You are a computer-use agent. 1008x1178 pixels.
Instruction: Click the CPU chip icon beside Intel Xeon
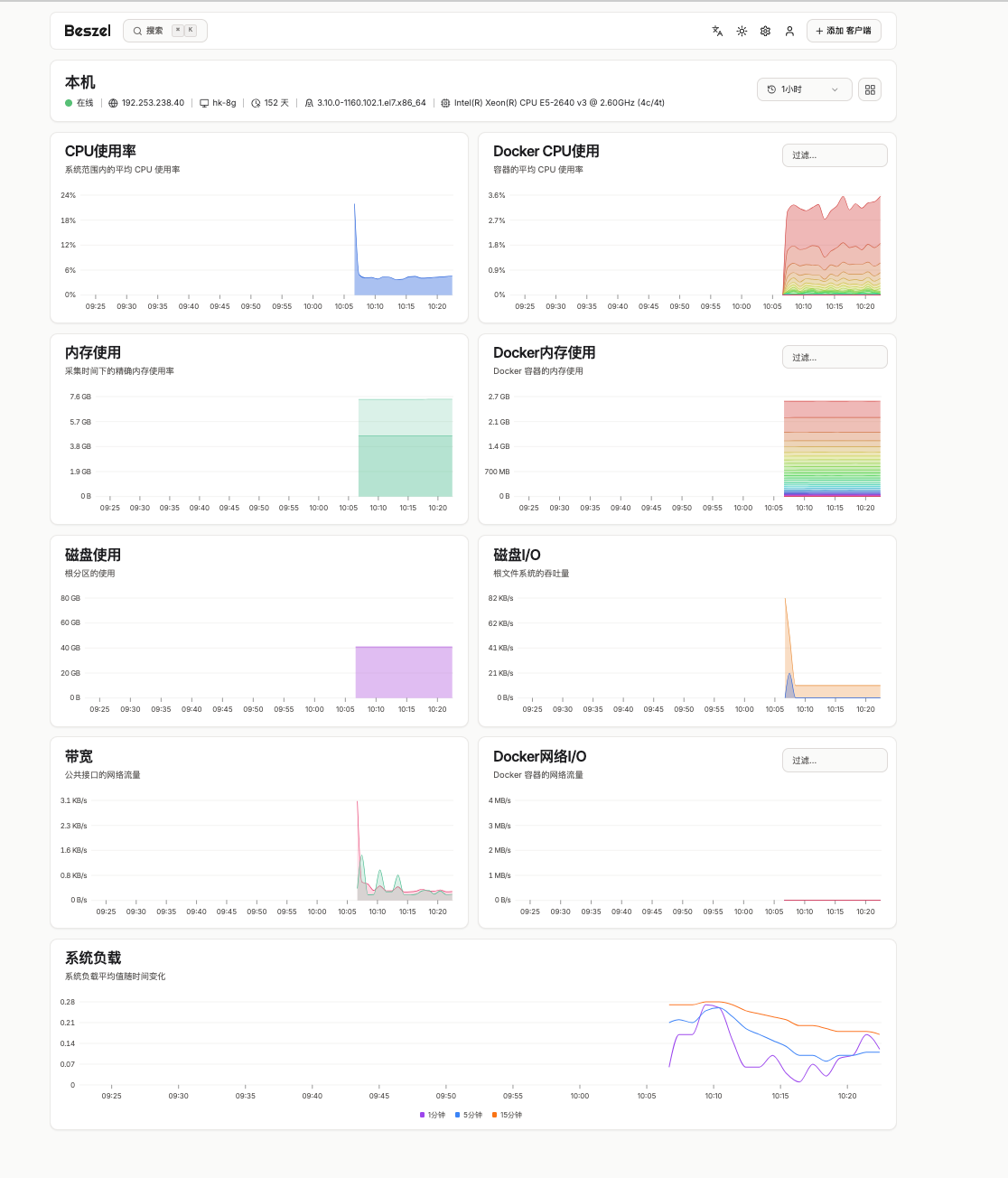[445, 103]
